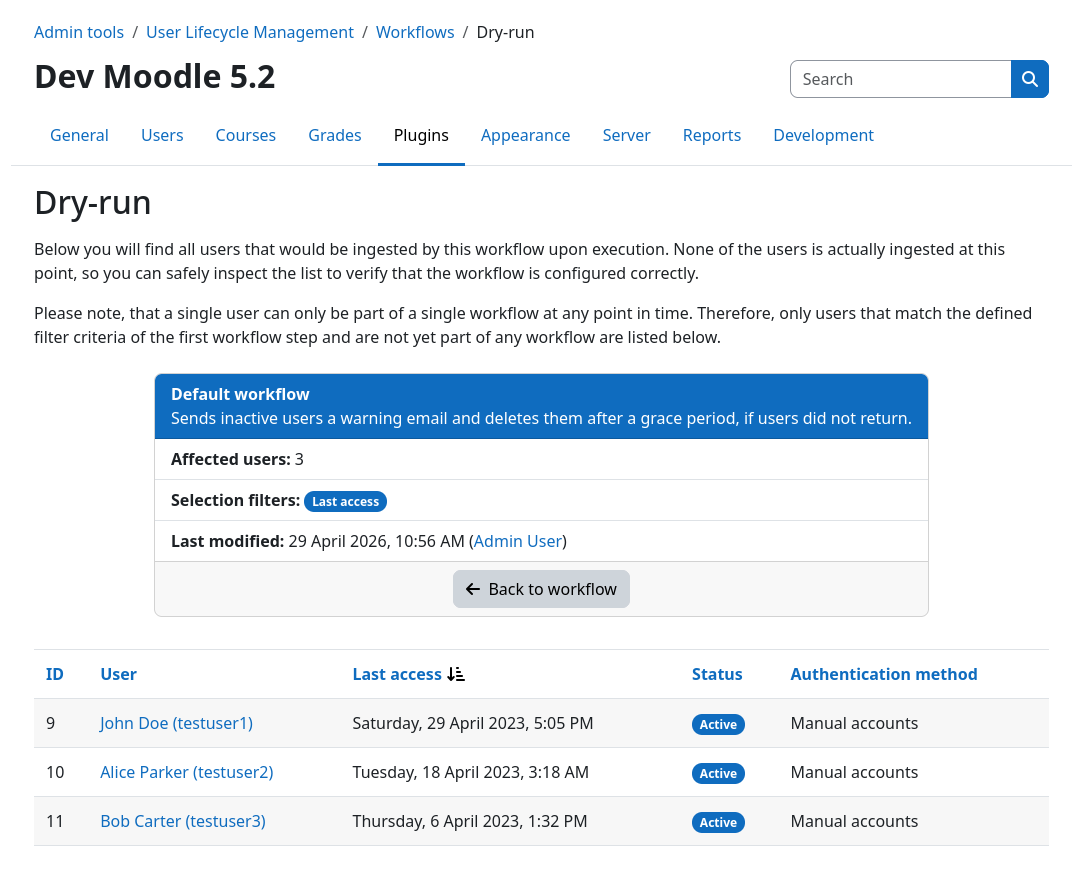Viewport: 1083px width, 872px height.
Task: Sort the table by the ID column
Action: click(x=54, y=674)
